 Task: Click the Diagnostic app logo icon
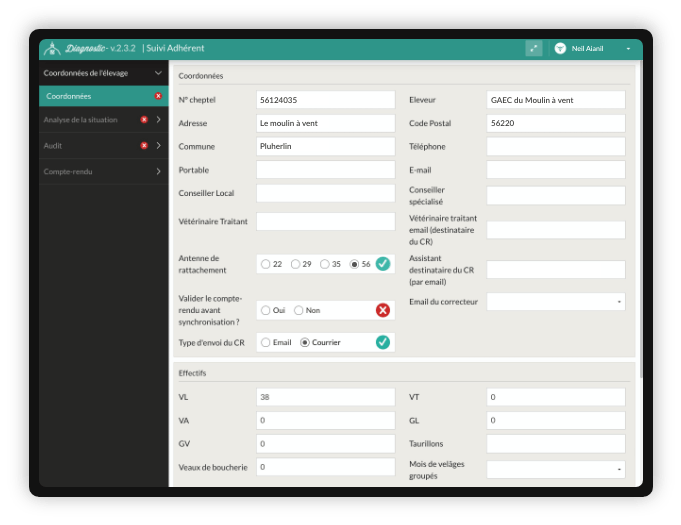click(53, 48)
